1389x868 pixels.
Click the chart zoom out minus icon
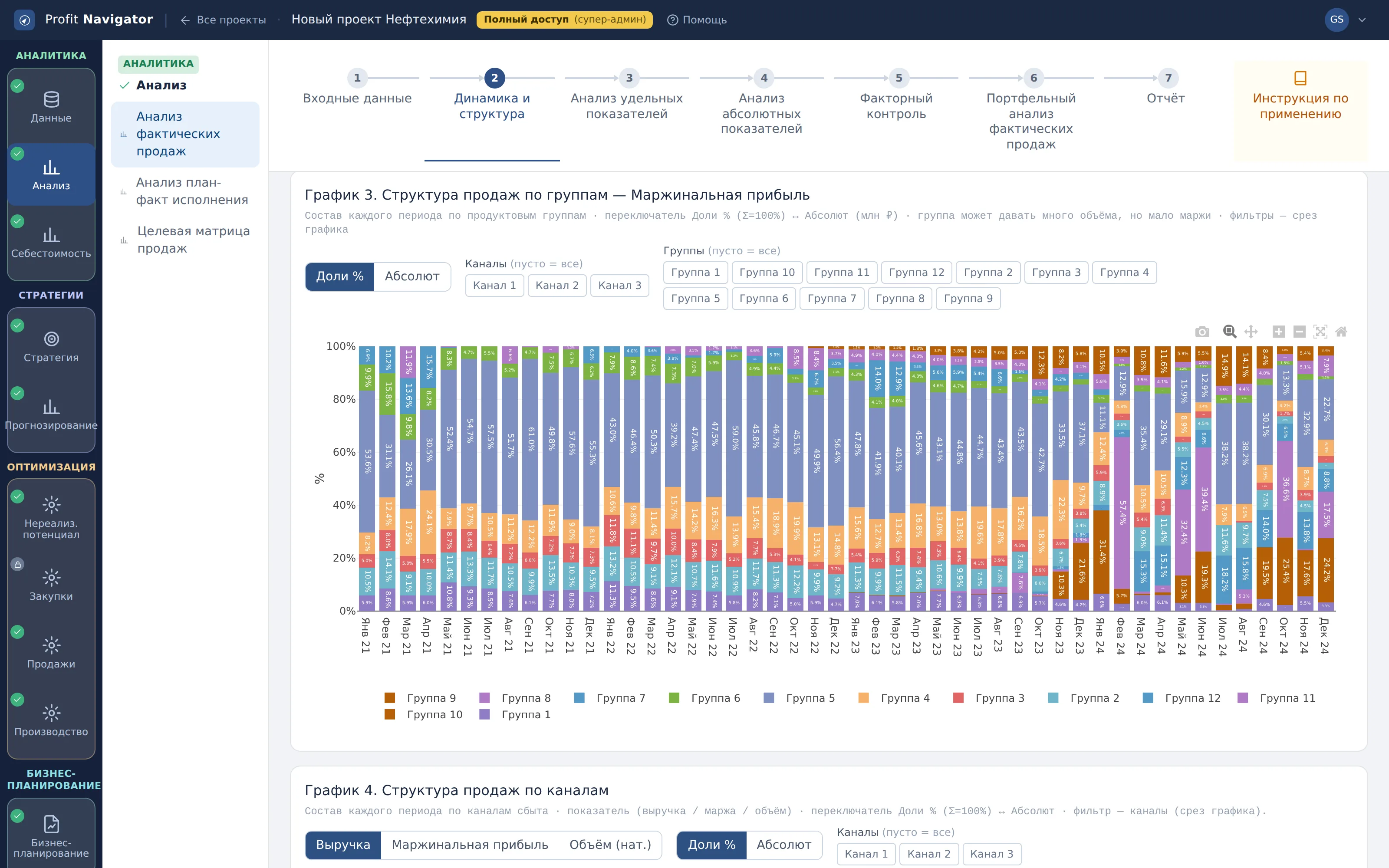[1300, 332]
